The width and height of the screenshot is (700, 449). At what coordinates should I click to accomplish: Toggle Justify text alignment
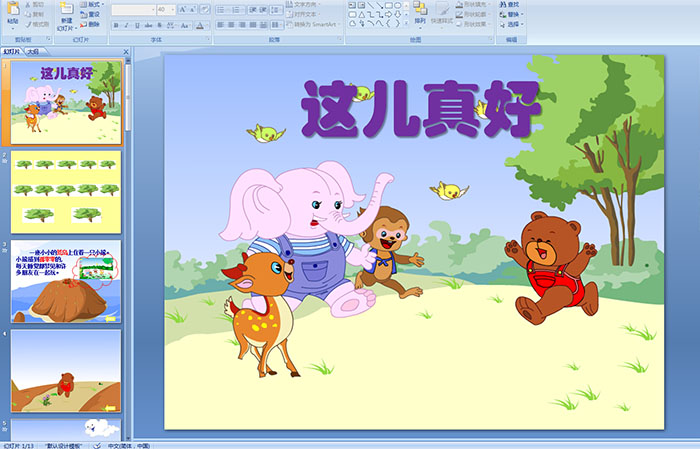click(x=253, y=25)
